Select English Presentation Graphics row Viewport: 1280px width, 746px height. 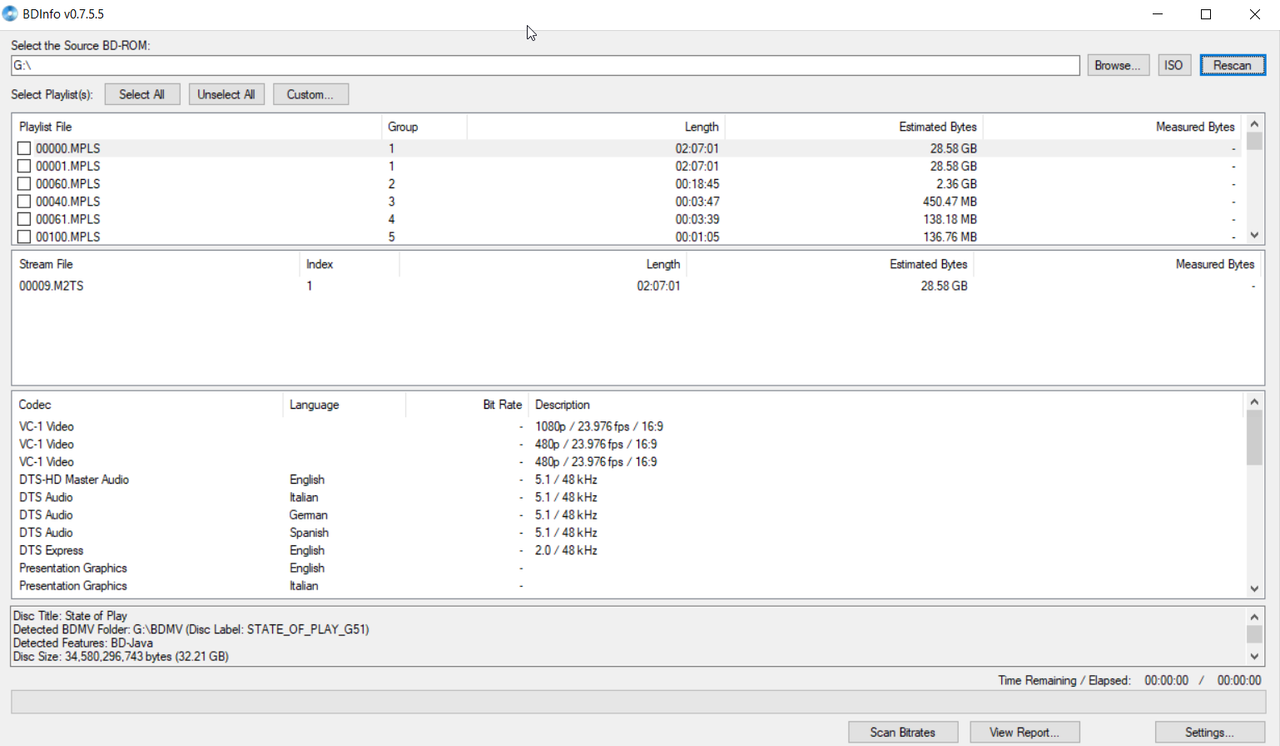click(628, 568)
